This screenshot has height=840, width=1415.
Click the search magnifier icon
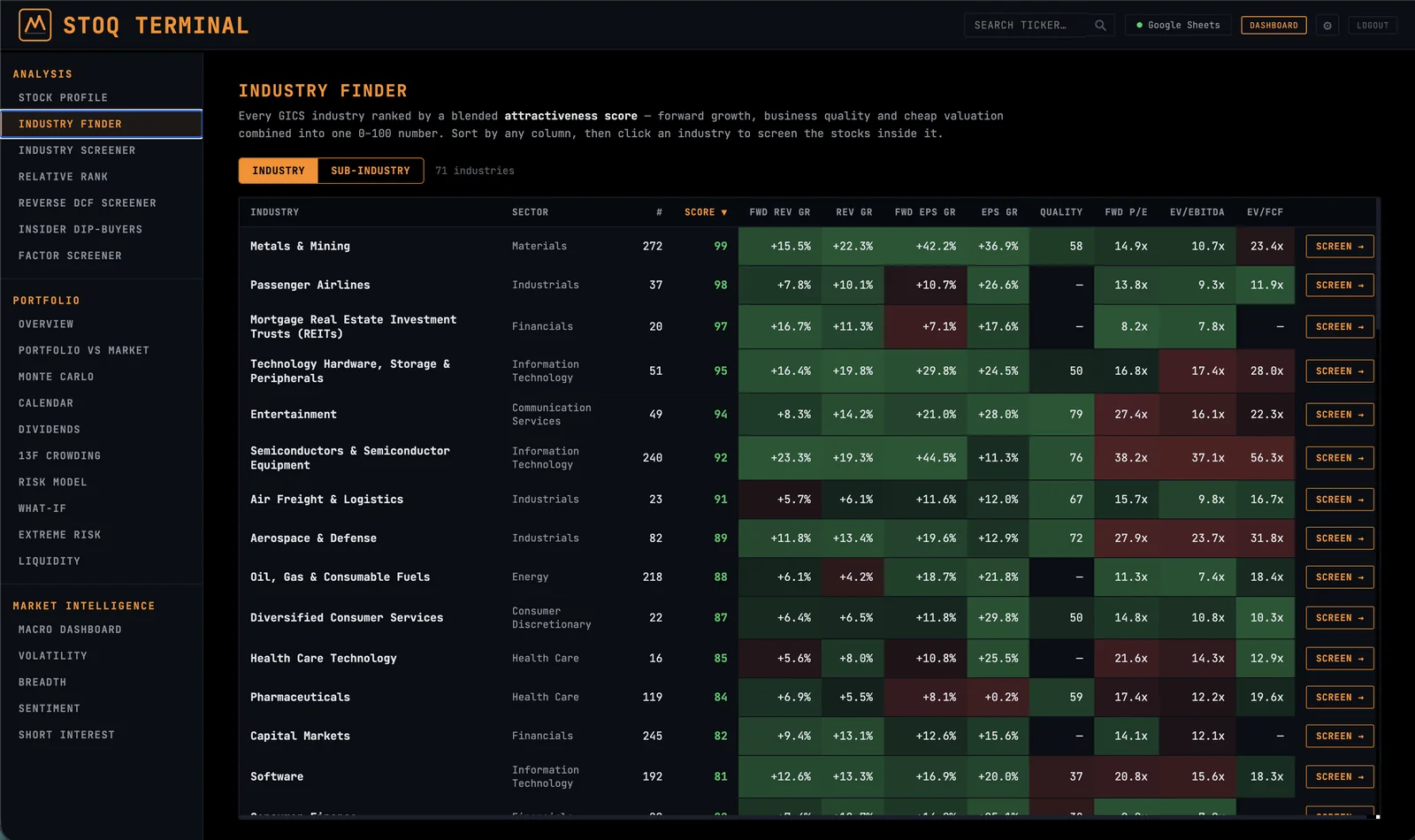(x=1100, y=25)
